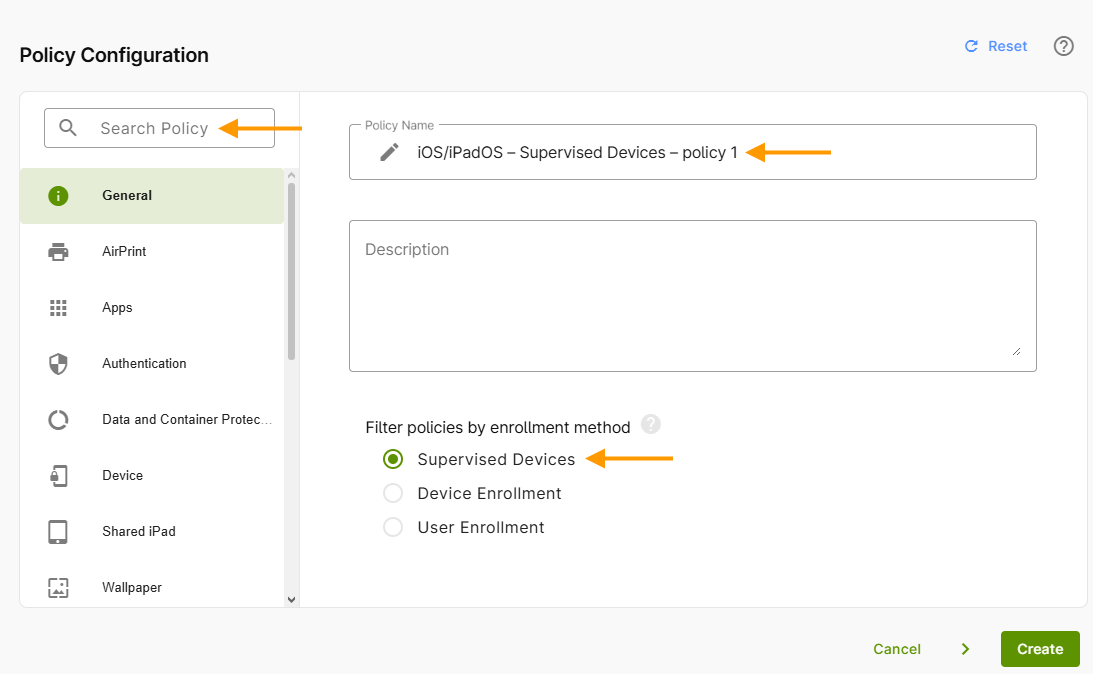This screenshot has height=674, width=1093.
Task: Click the Shared iPad tablet icon
Action: [x=58, y=532]
